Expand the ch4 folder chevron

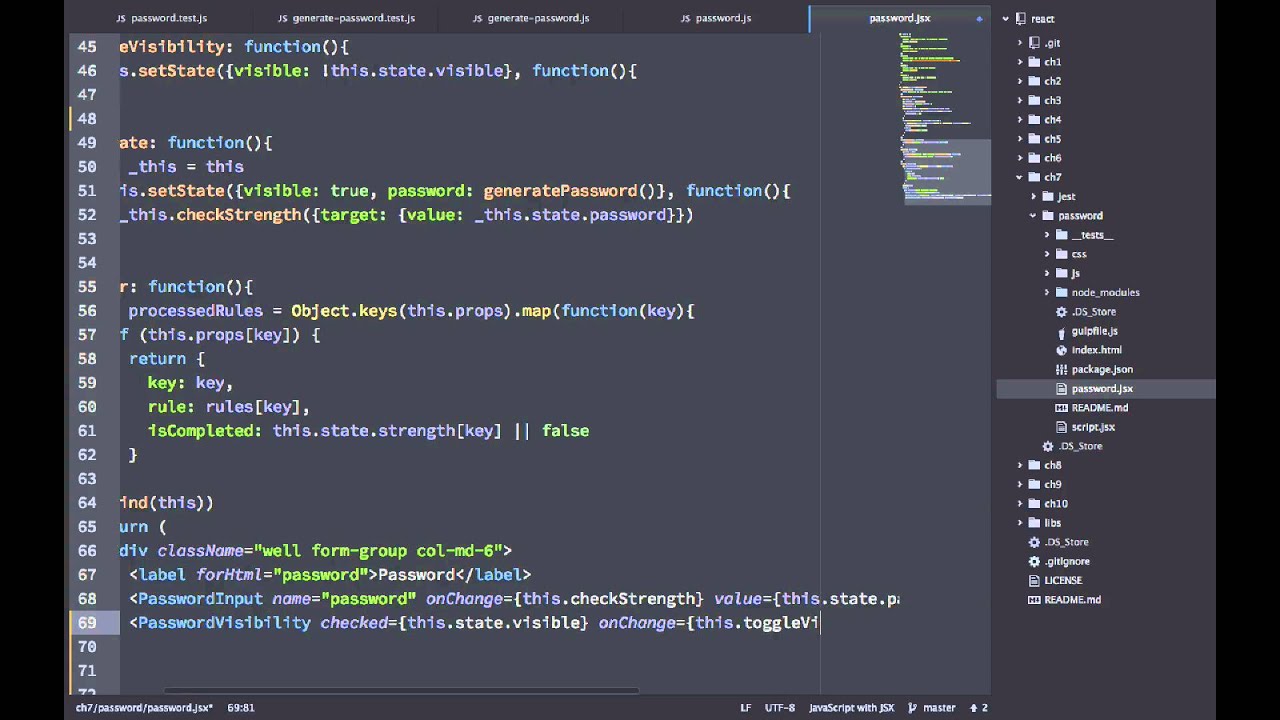click(x=1020, y=120)
